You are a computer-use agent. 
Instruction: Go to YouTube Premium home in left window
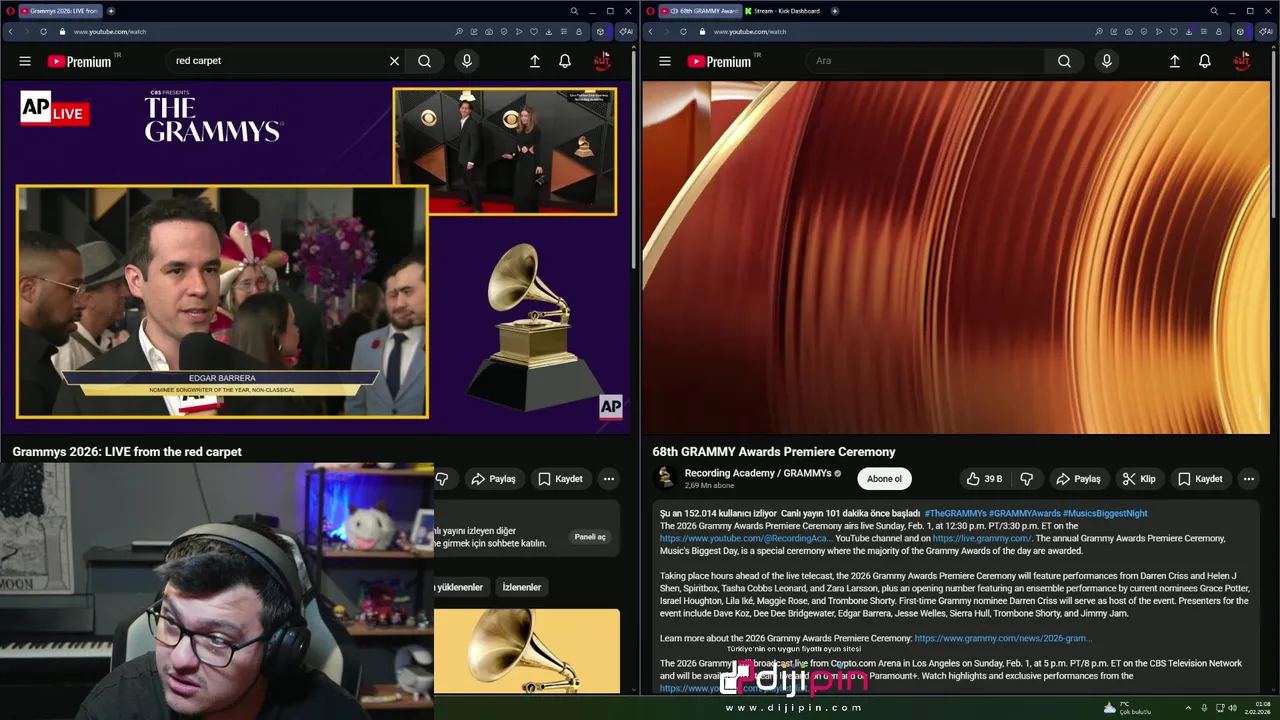pyautogui.click(x=80, y=61)
